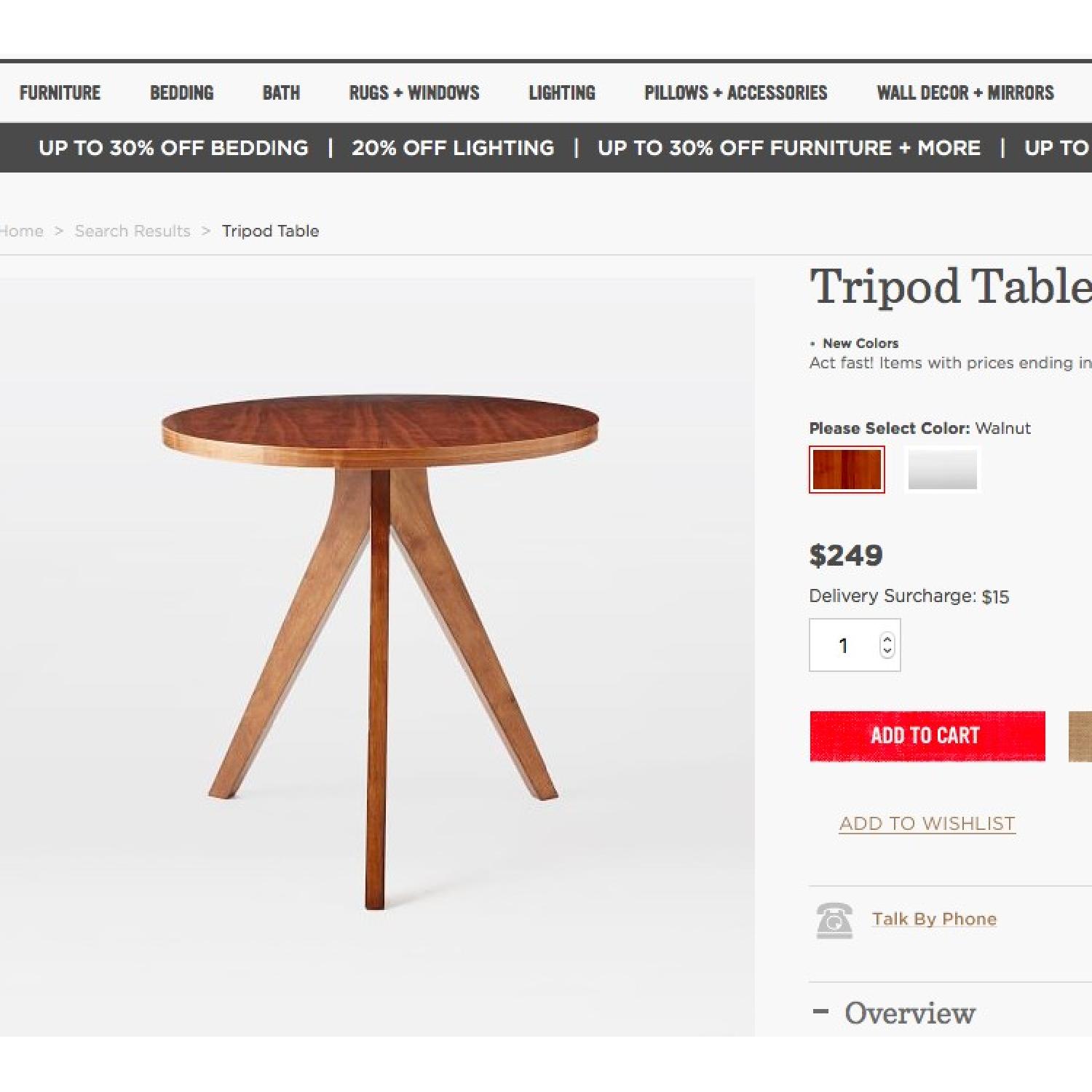Decrease quantity using the stepper down arrow

pos(886,651)
